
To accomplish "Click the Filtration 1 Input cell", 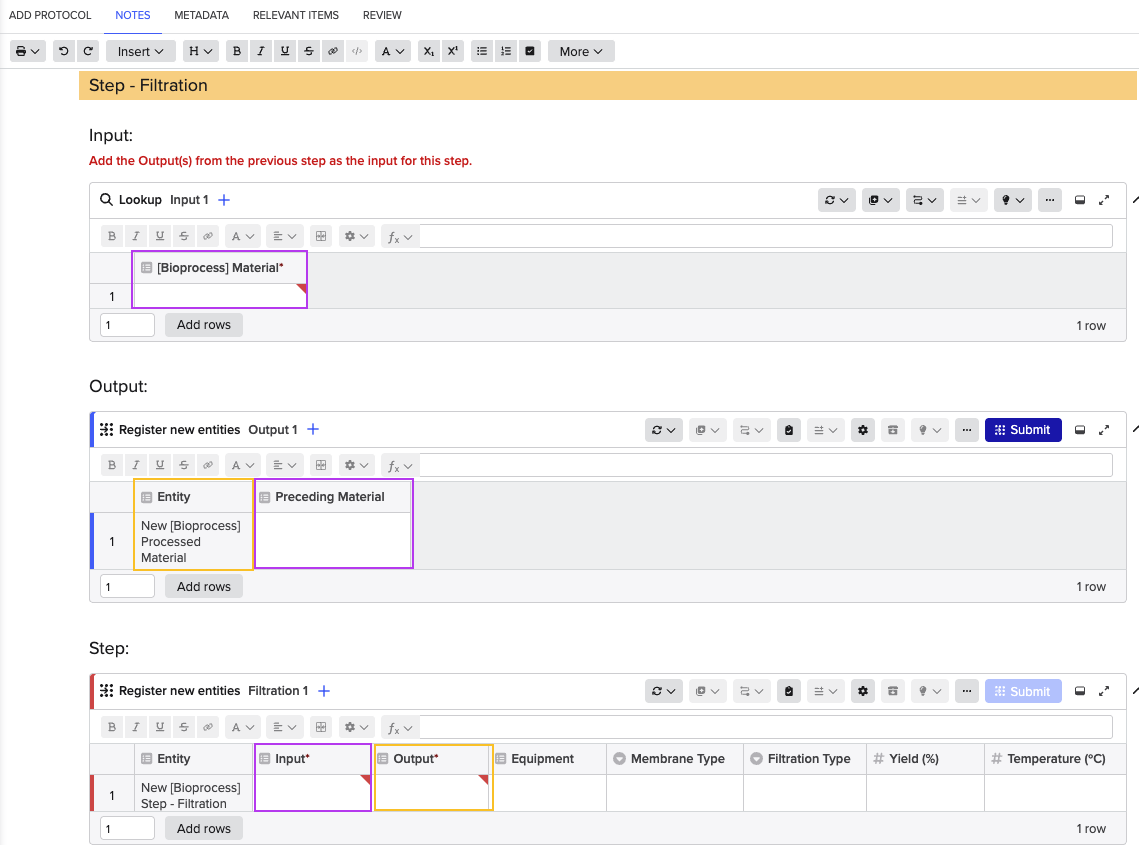I will click(x=312, y=792).
